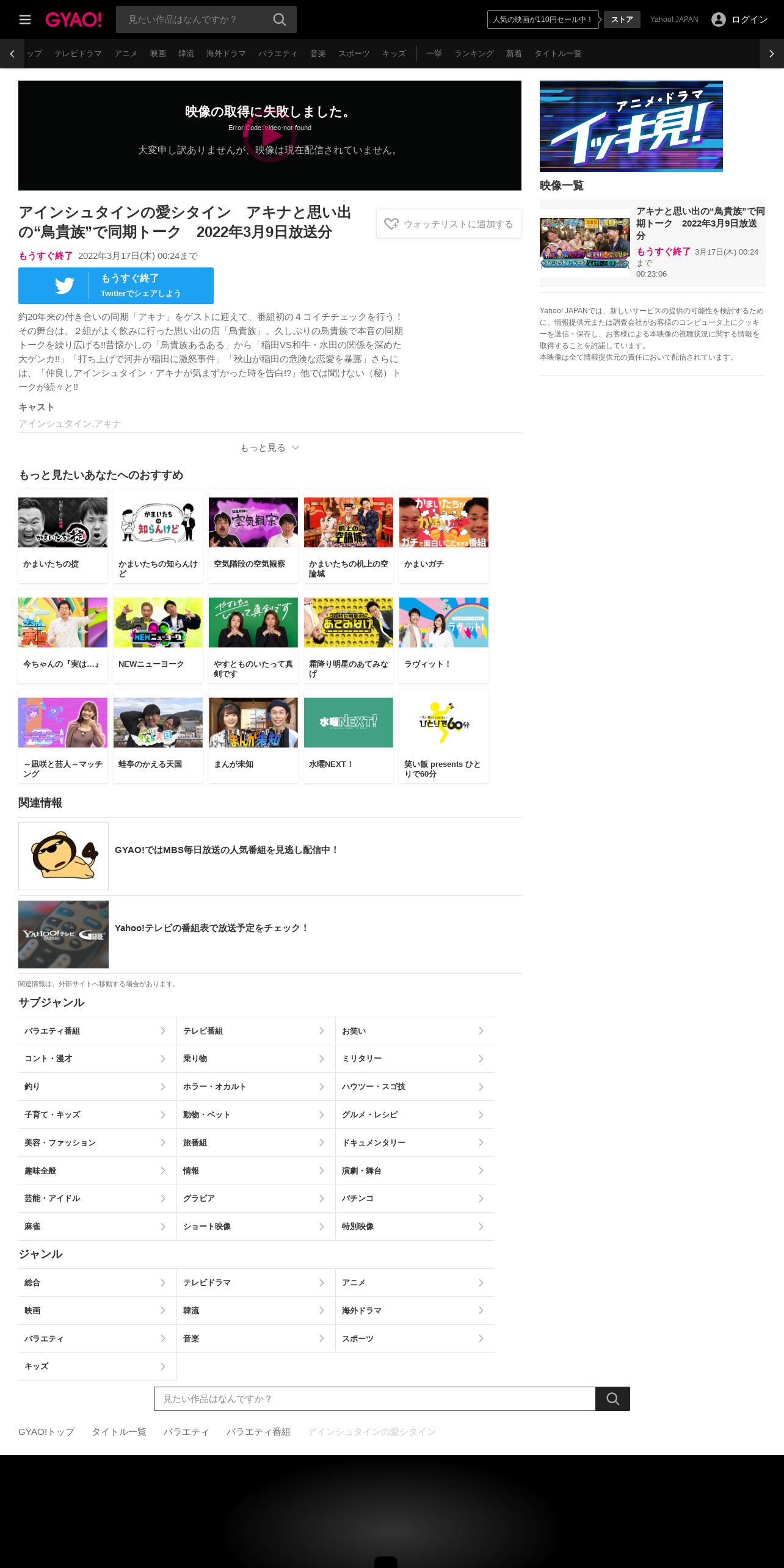Expand description with もっと見る
Viewport: 784px width, 1568px height.
(x=270, y=448)
